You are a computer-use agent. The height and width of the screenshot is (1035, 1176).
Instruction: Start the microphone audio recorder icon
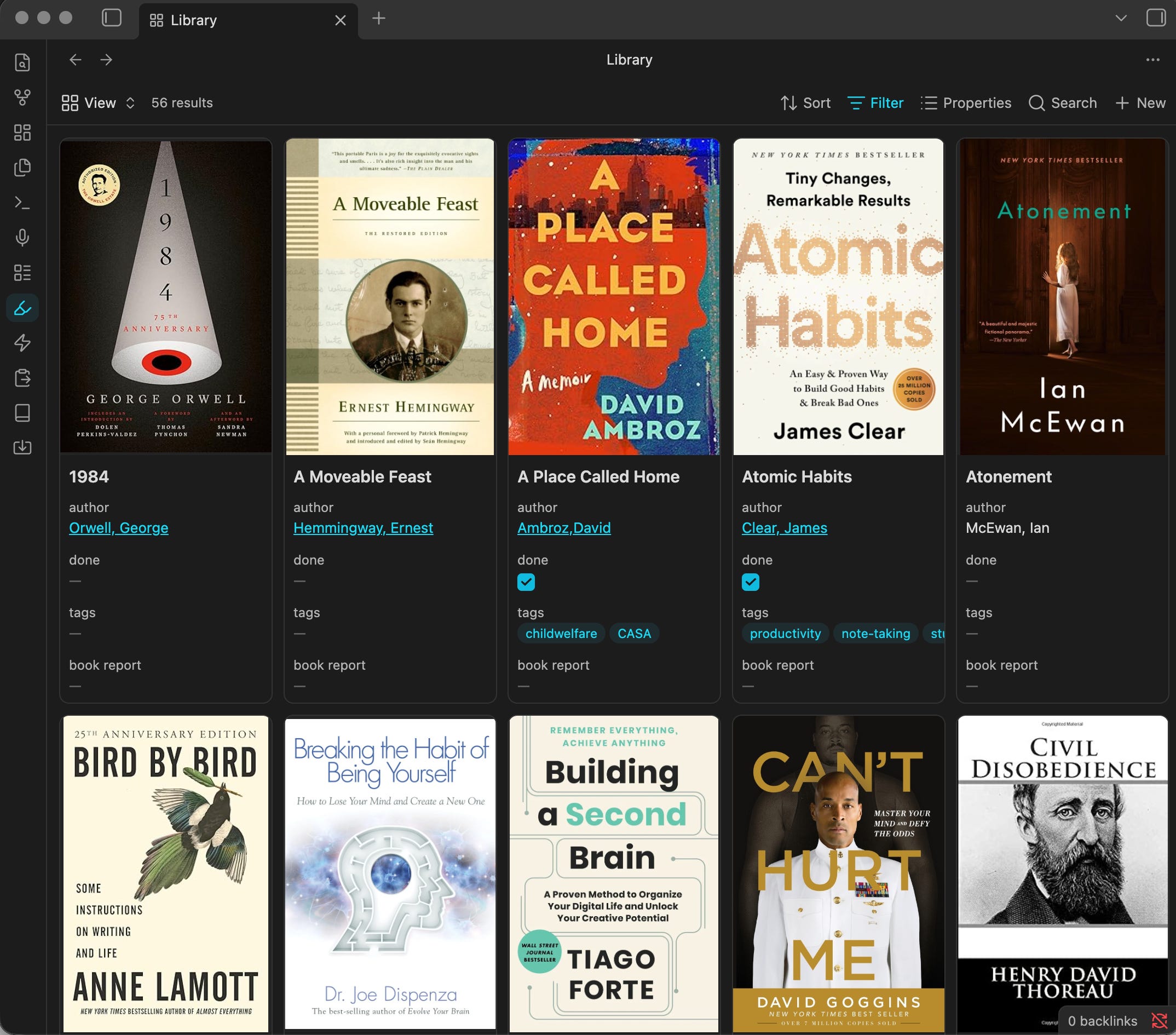coord(22,238)
